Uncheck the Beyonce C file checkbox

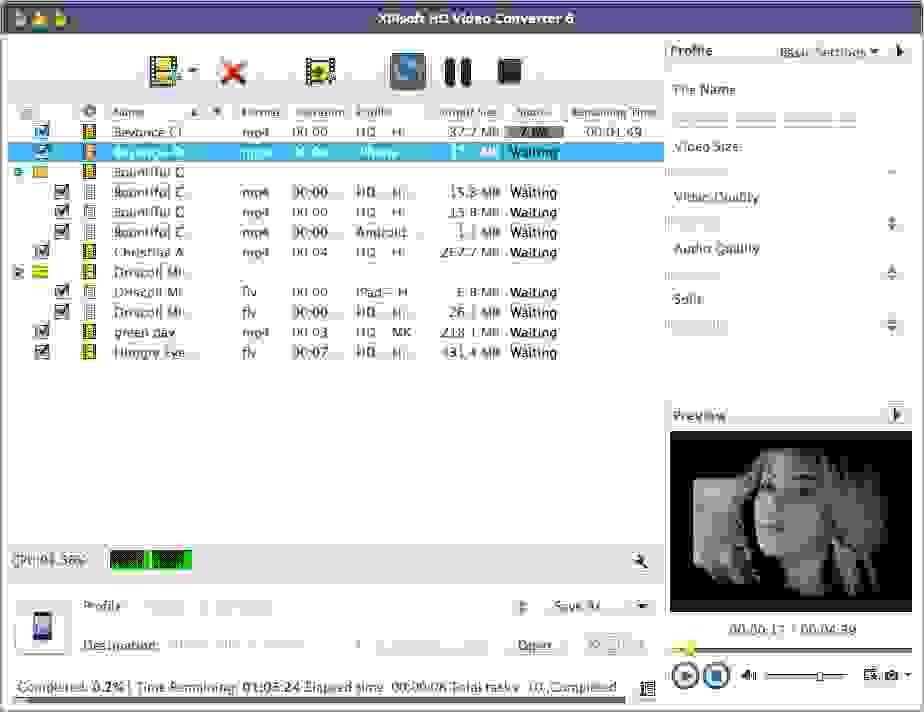(x=41, y=131)
